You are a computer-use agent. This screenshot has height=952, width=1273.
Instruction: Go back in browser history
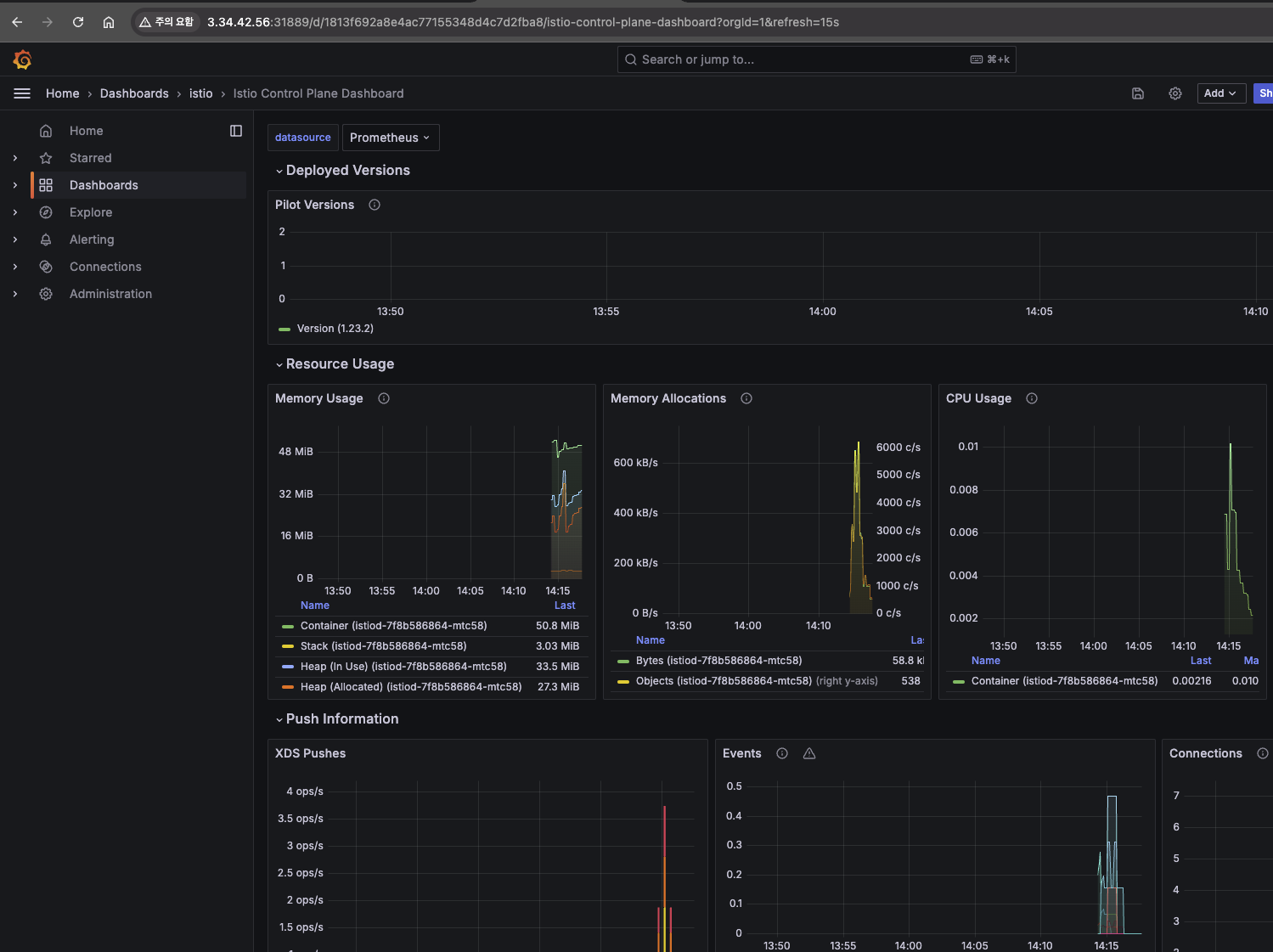[x=17, y=22]
